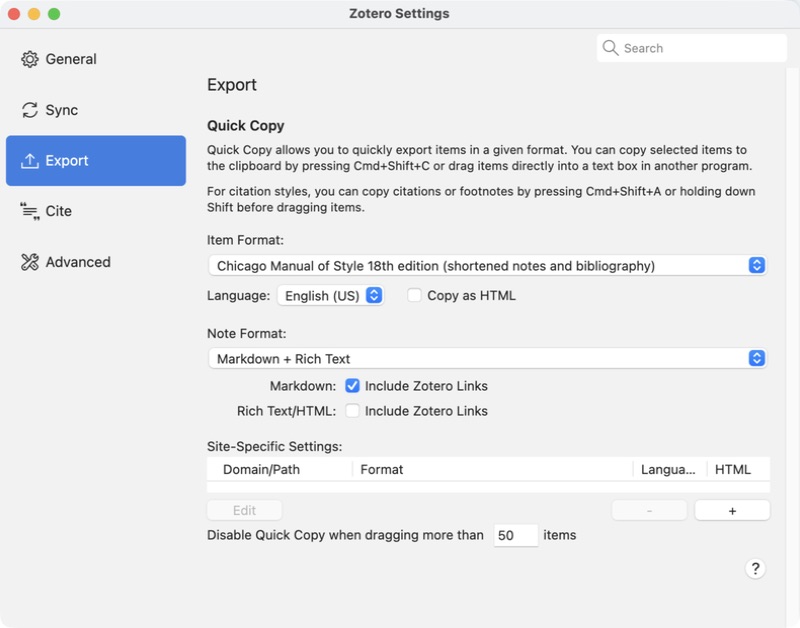Click the Export upload icon
The width and height of the screenshot is (800, 628).
(x=30, y=161)
